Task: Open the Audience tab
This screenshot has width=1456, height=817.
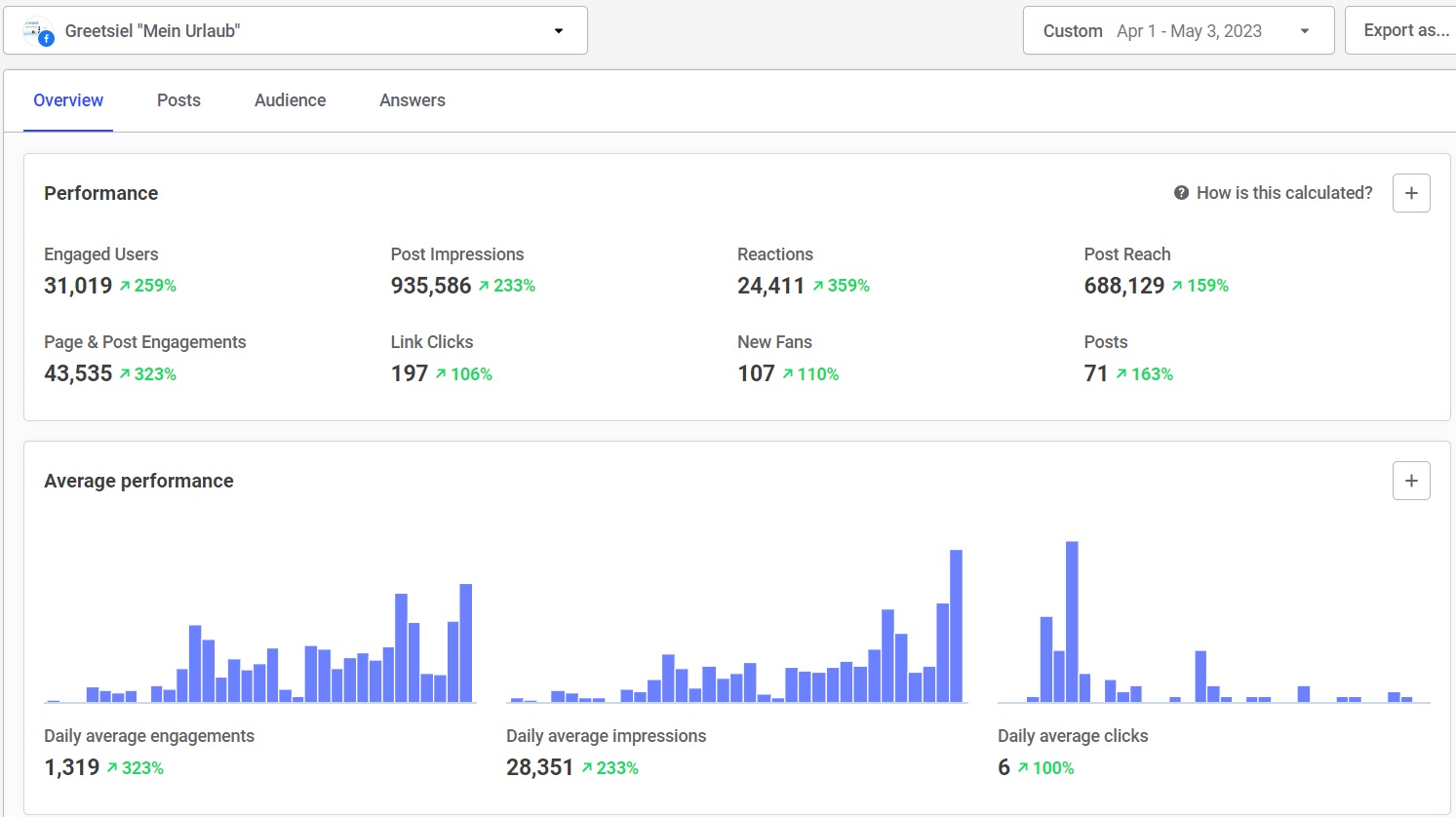Action: tap(290, 100)
